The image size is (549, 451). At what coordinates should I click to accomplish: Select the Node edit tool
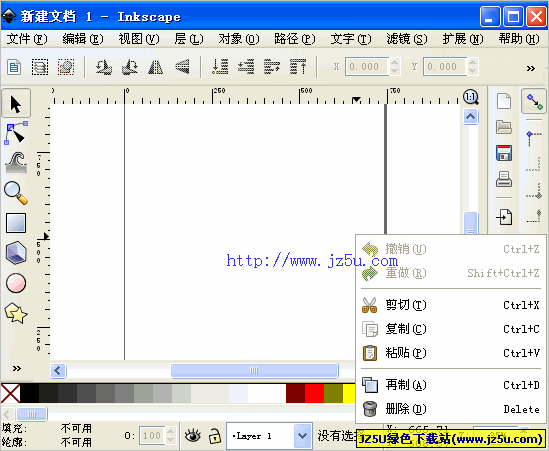point(16,133)
